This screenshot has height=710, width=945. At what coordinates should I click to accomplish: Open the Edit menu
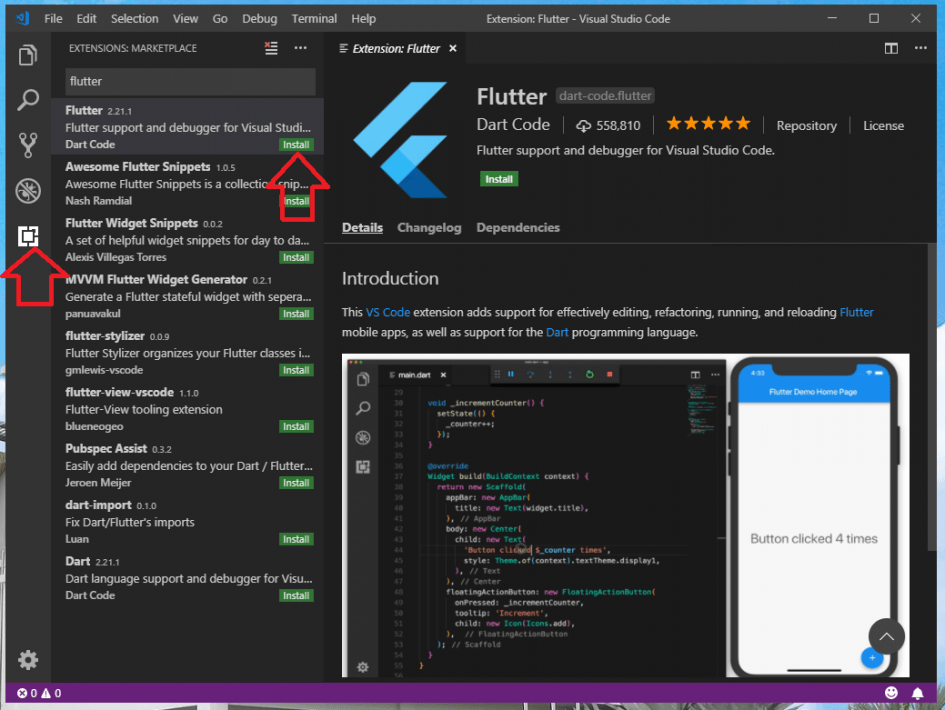coord(86,19)
